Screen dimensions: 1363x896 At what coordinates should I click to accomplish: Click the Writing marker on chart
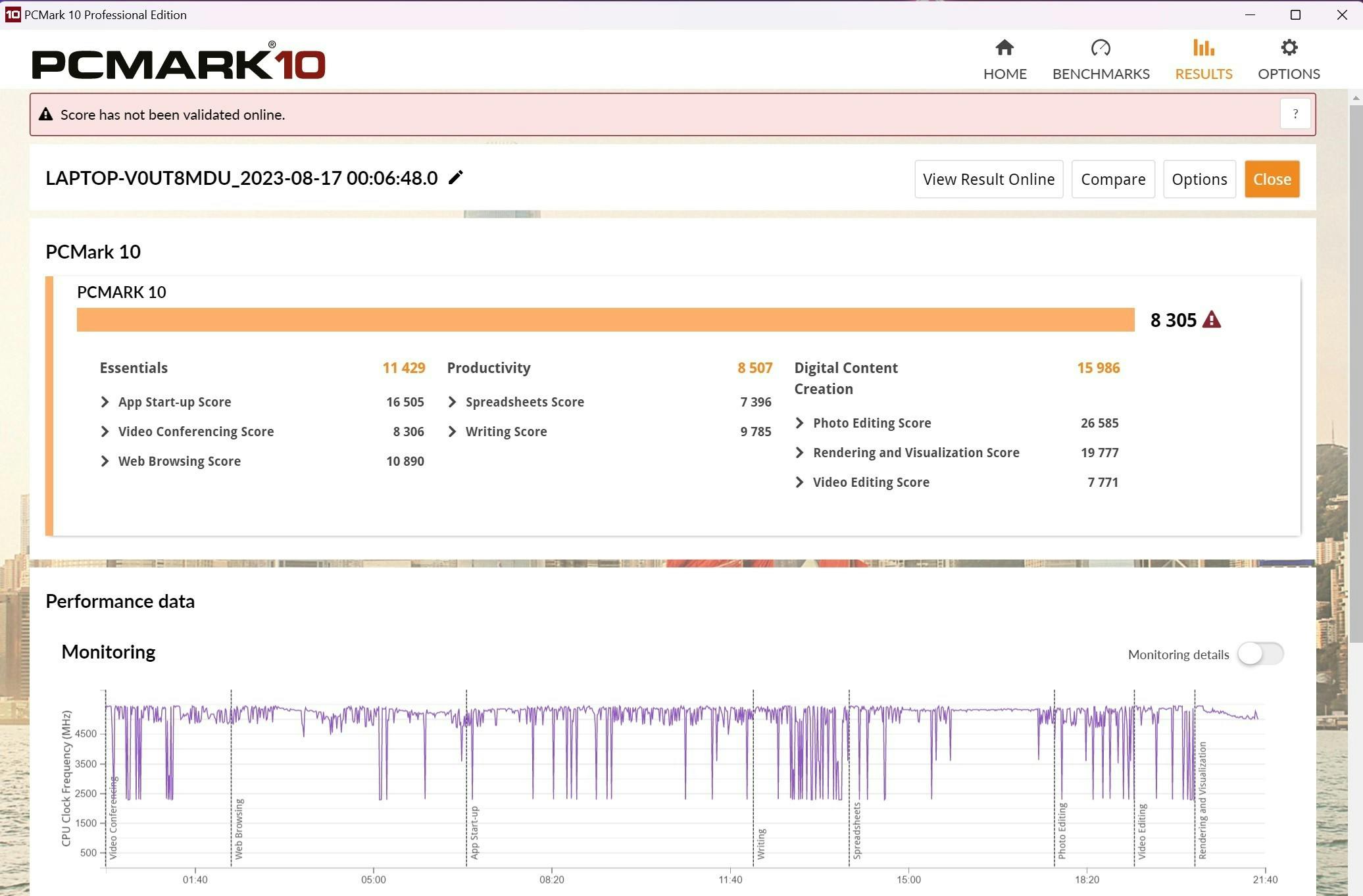[x=761, y=844]
